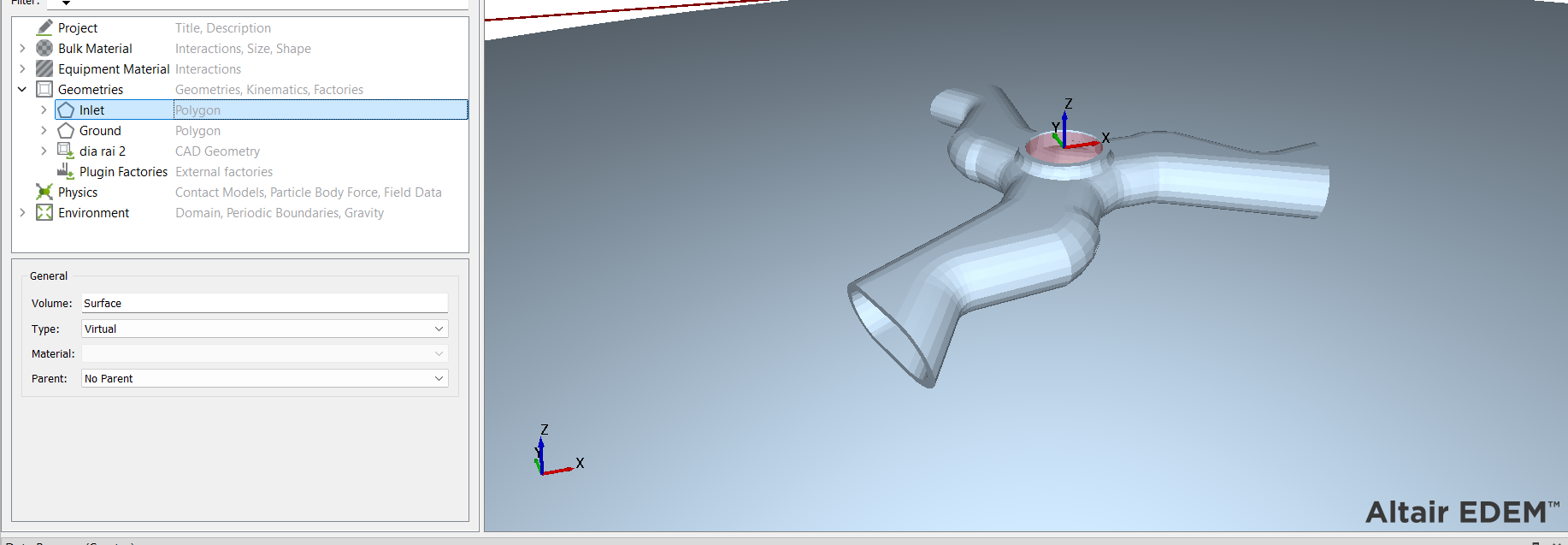Click the Ground polygon icon
The height and width of the screenshot is (545, 1568).
point(66,130)
